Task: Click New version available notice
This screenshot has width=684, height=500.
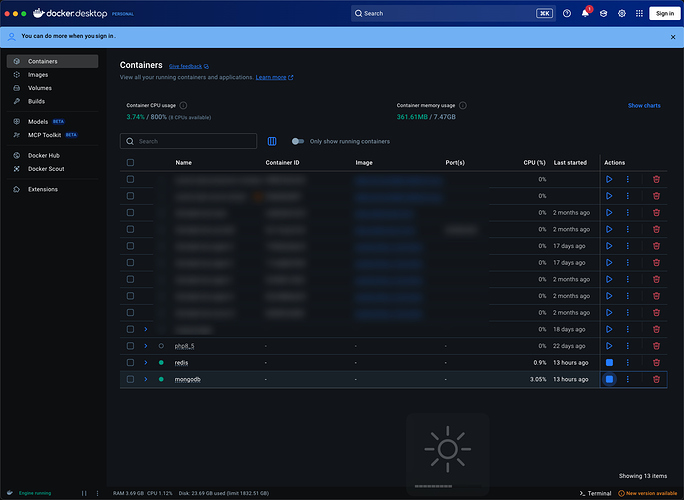Action: pos(648,493)
